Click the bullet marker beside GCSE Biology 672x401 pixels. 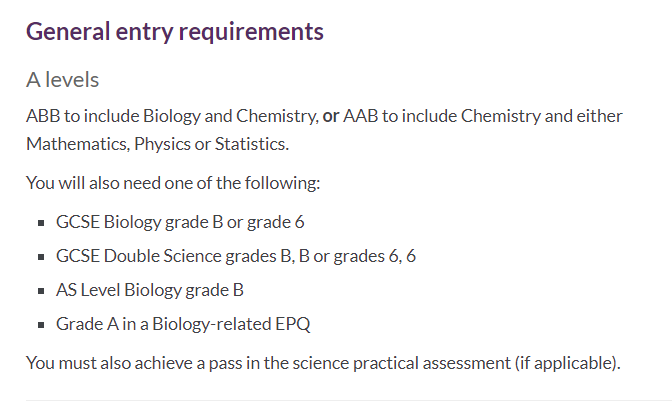[41, 223]
